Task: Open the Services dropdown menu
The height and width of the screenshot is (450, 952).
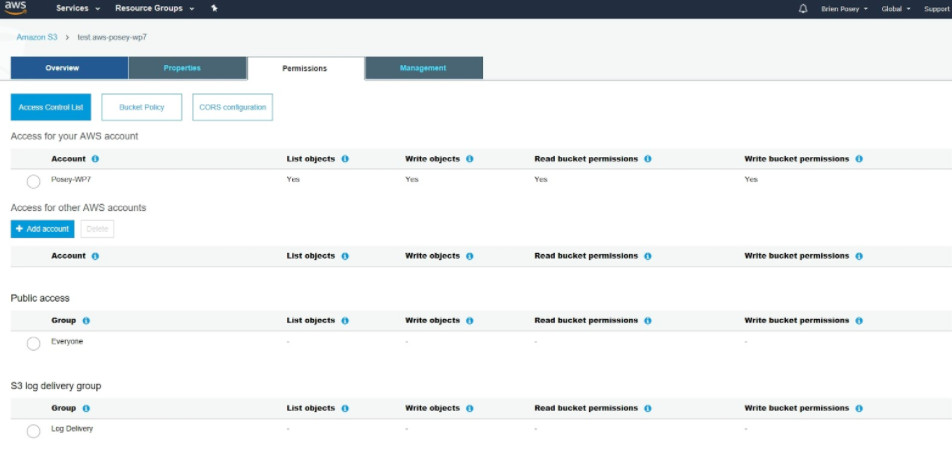Action: (78, 9)
